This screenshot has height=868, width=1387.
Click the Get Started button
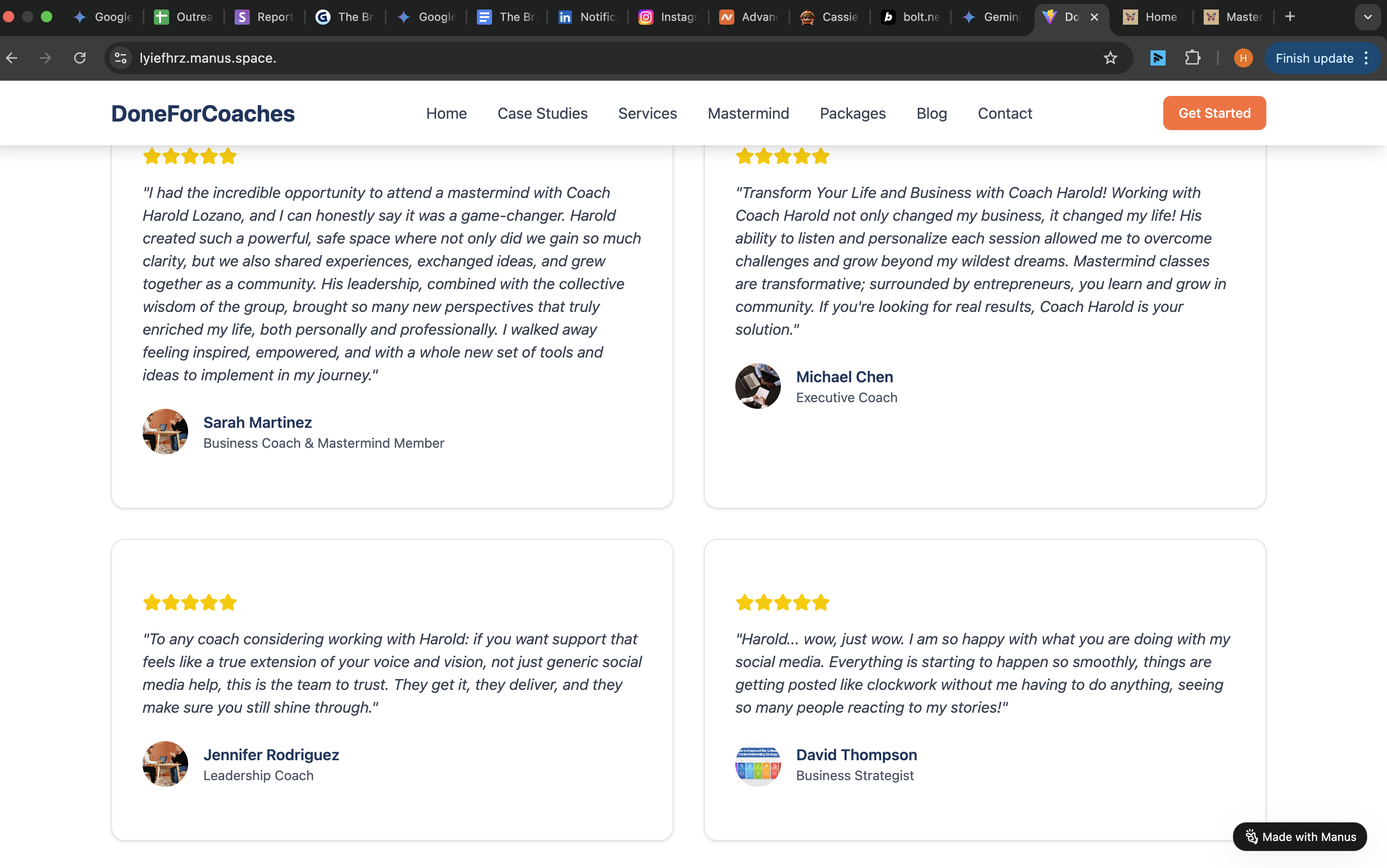click(1214, 113)
